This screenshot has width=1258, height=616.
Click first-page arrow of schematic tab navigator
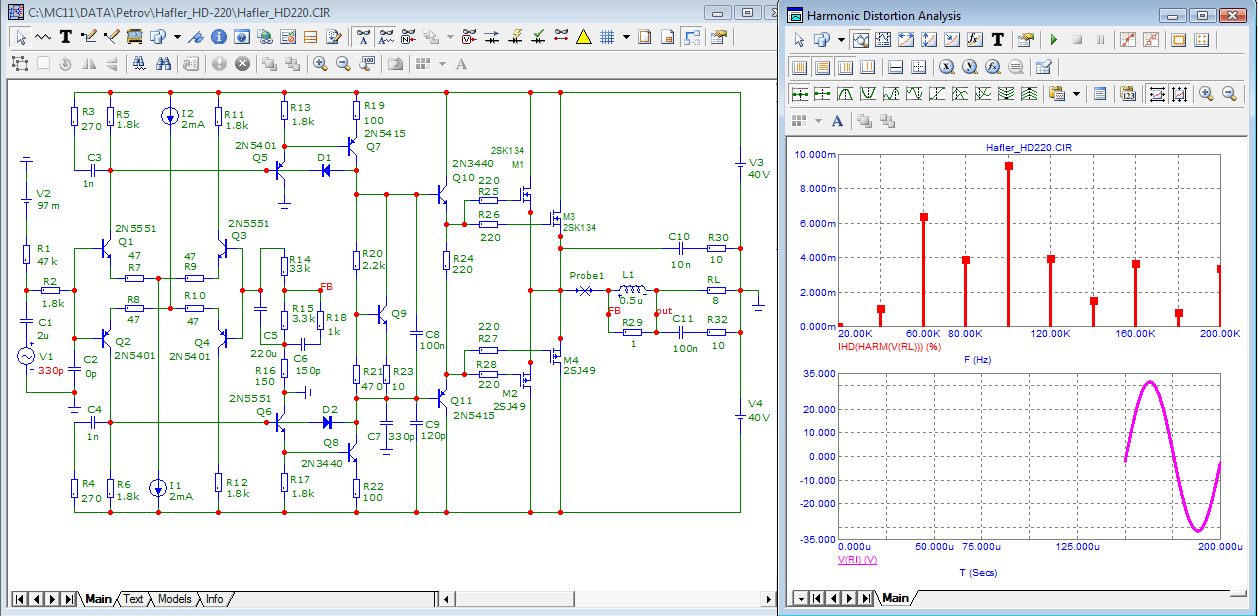[x=19, y=599]
